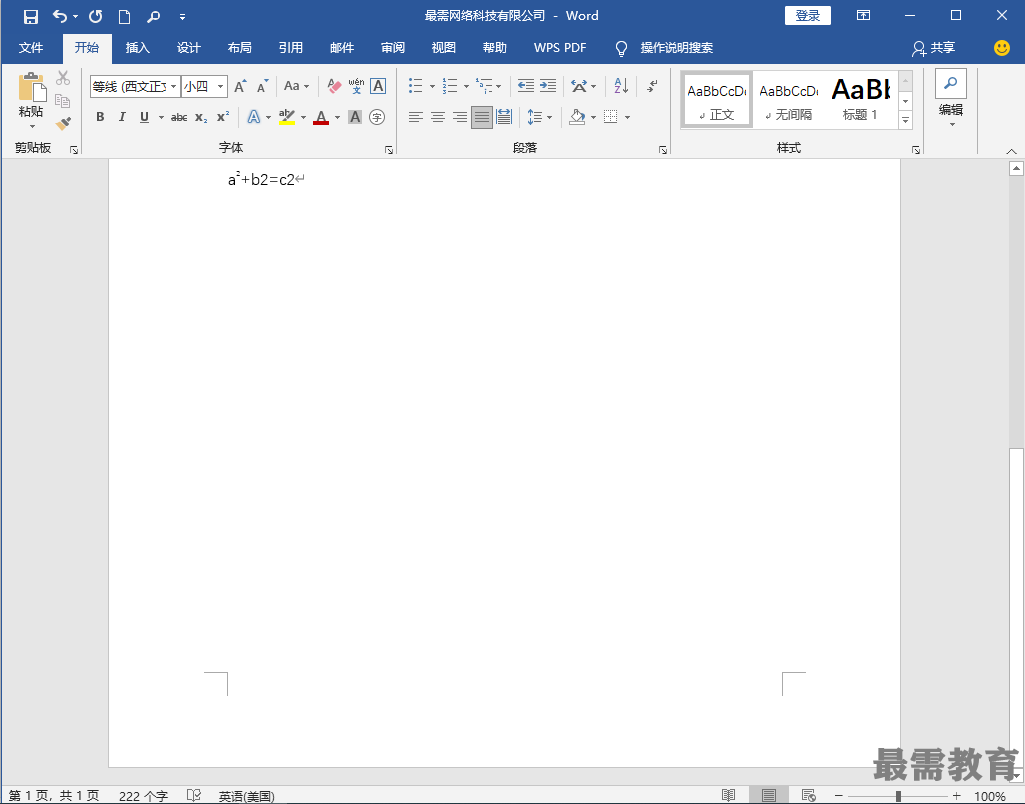Switch to the 引用 (References) tab
Image resolution: width=1025 pixels, height=804 pixels.
click(x=291, y=48)
